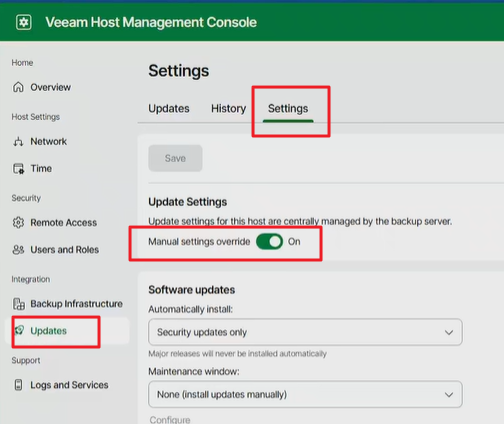
Task: Switch to the Updates tab
Action: (x=169, y=109)
